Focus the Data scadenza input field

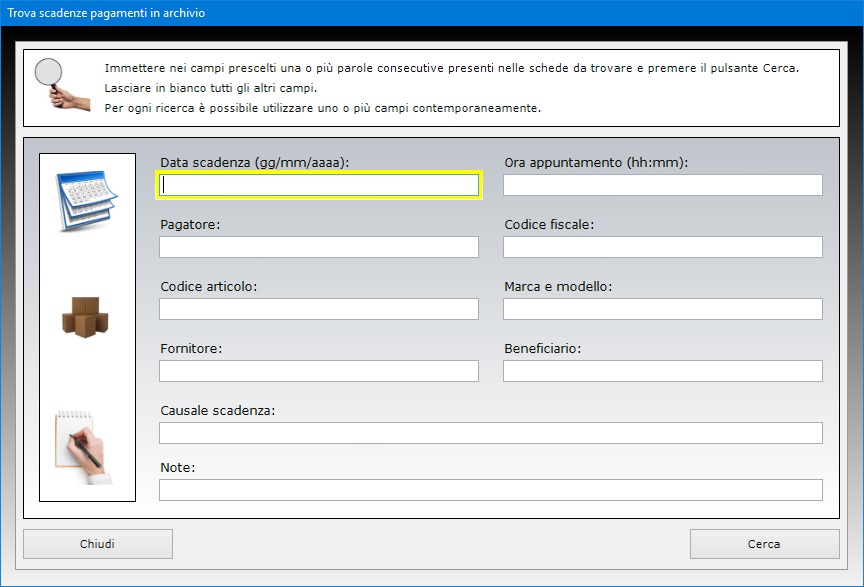coord(319,185)
